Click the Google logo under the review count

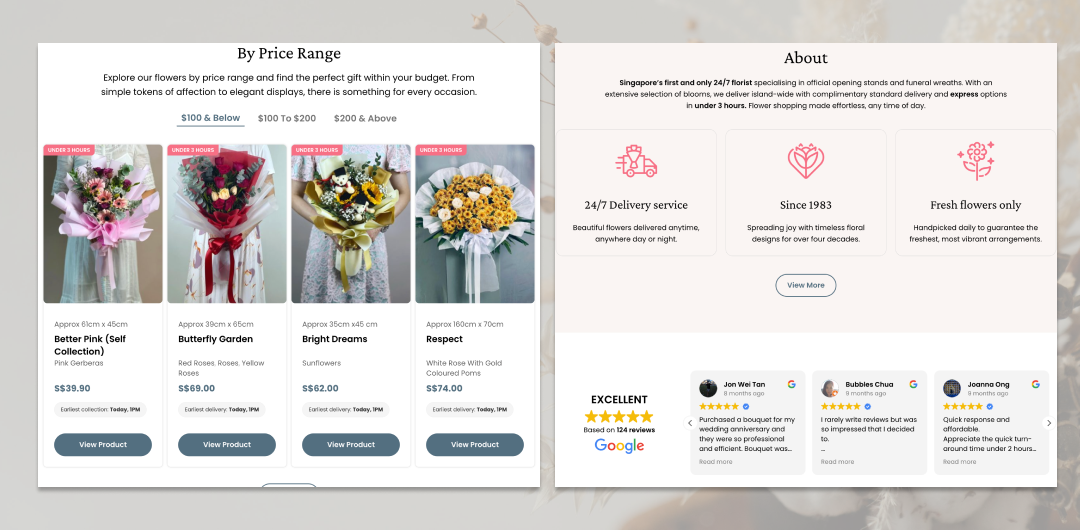pos(619,446)
